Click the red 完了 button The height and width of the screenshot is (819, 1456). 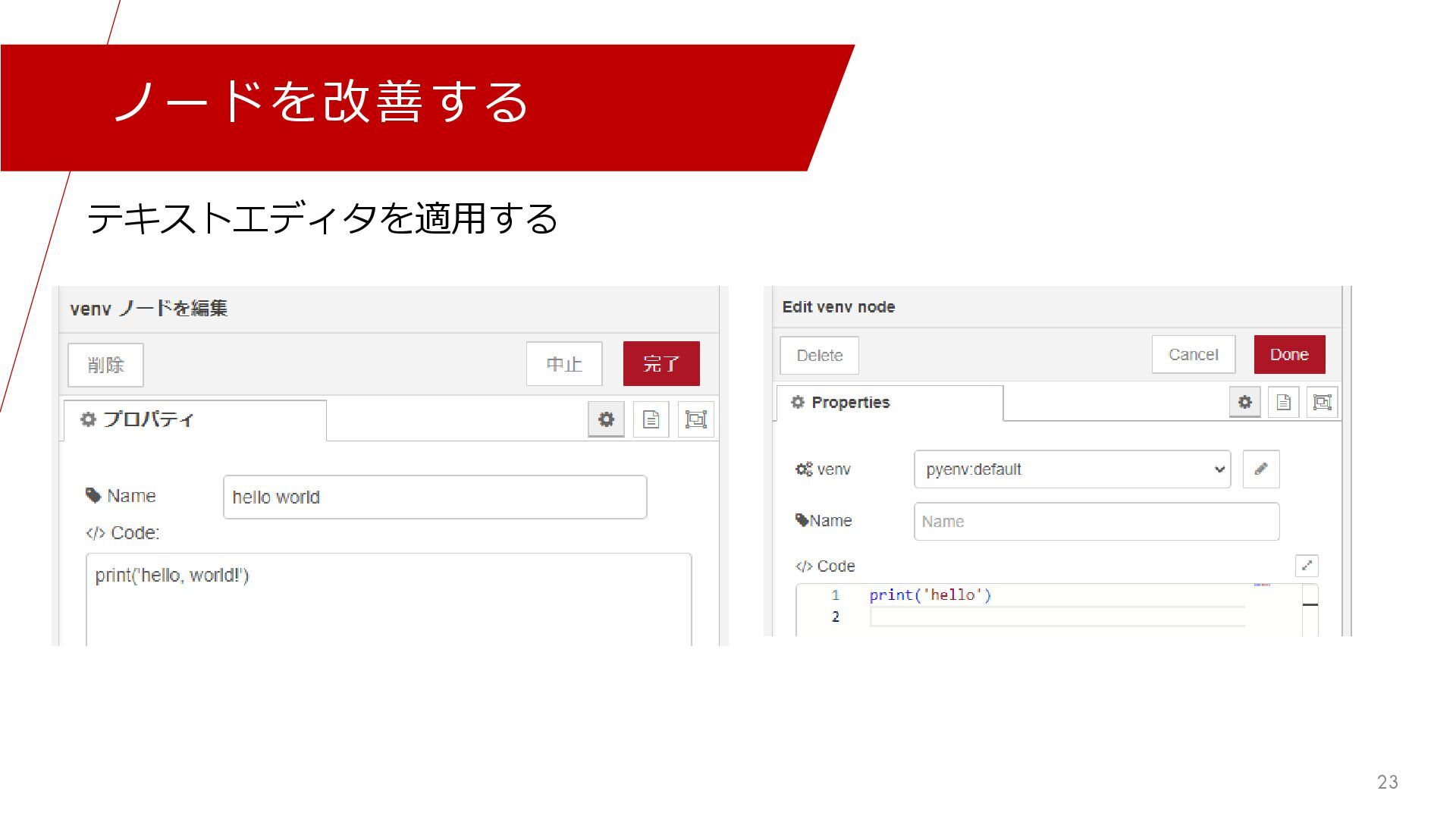click(x=661, y=364)
